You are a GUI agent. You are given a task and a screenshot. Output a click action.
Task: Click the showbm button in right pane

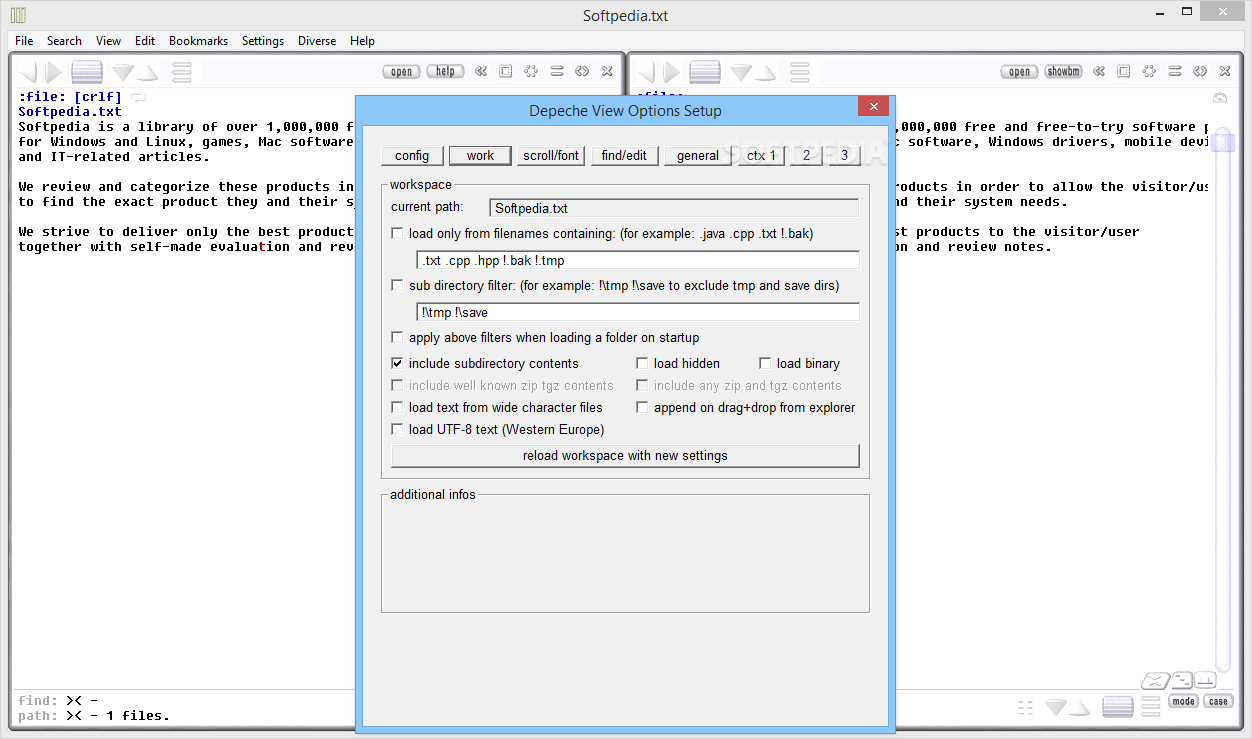[x=1063, y=71]
